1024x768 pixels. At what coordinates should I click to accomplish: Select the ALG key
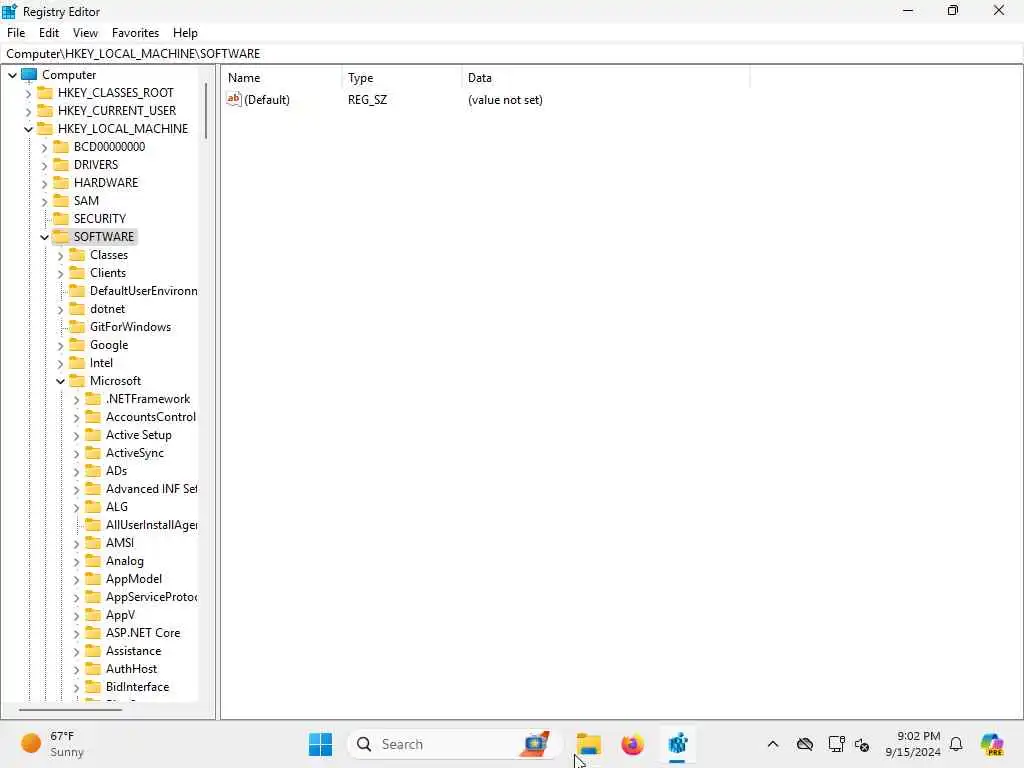tap(117, 507)
